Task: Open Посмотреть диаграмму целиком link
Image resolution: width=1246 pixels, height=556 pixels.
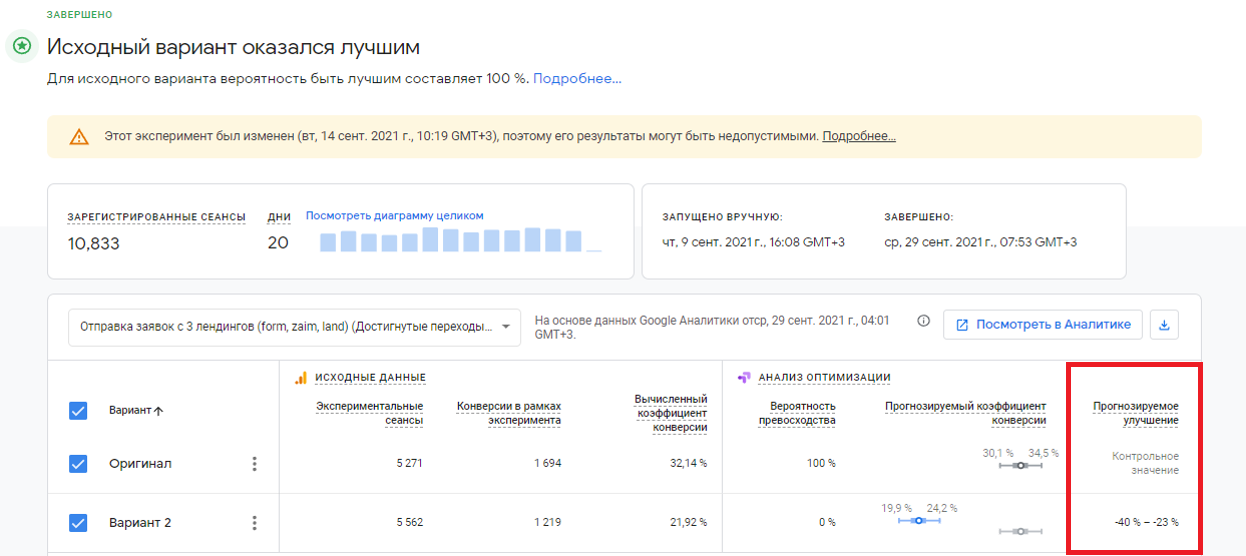Action: click(x=394, y=216)
